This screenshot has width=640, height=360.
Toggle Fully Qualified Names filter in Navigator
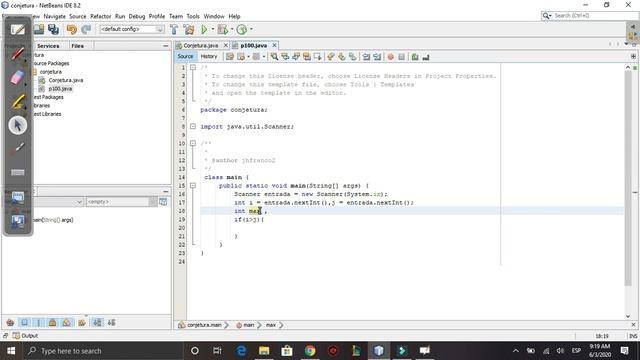tap(82, 322)
